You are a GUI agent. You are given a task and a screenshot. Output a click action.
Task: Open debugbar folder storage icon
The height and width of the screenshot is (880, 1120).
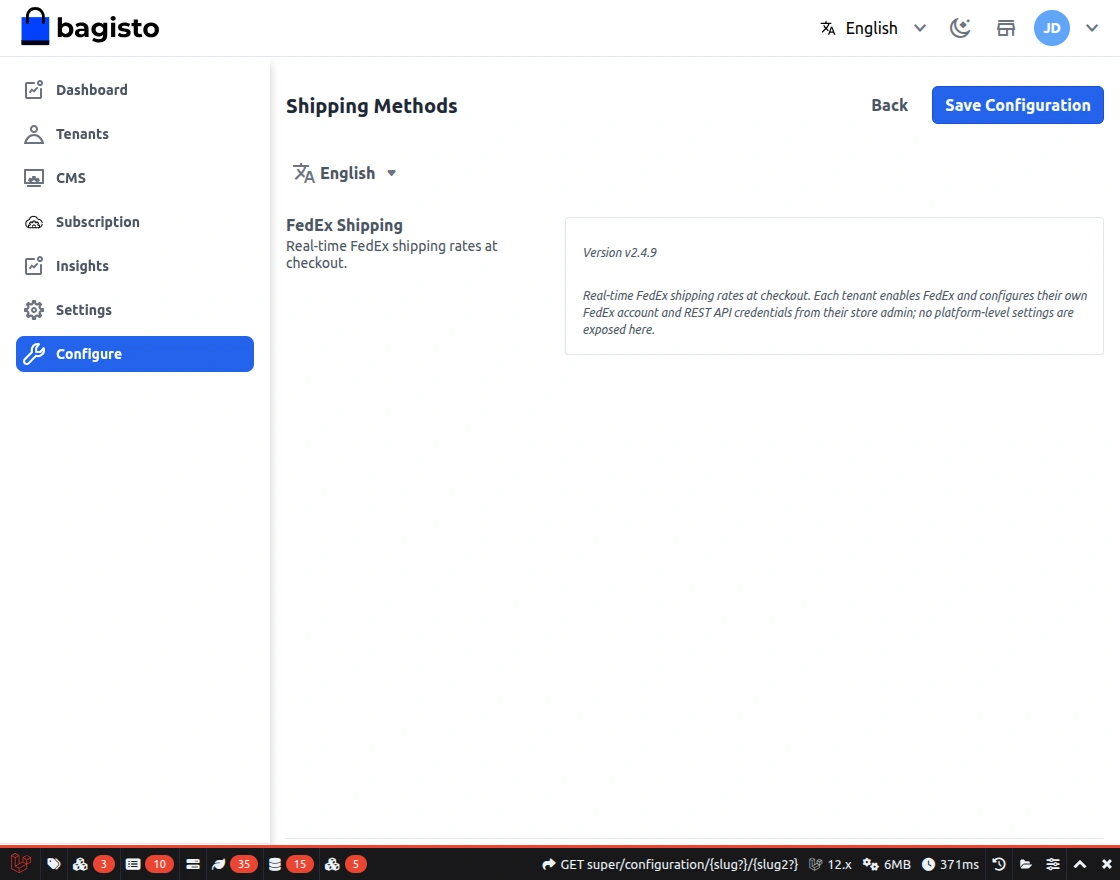(1026, 864)
